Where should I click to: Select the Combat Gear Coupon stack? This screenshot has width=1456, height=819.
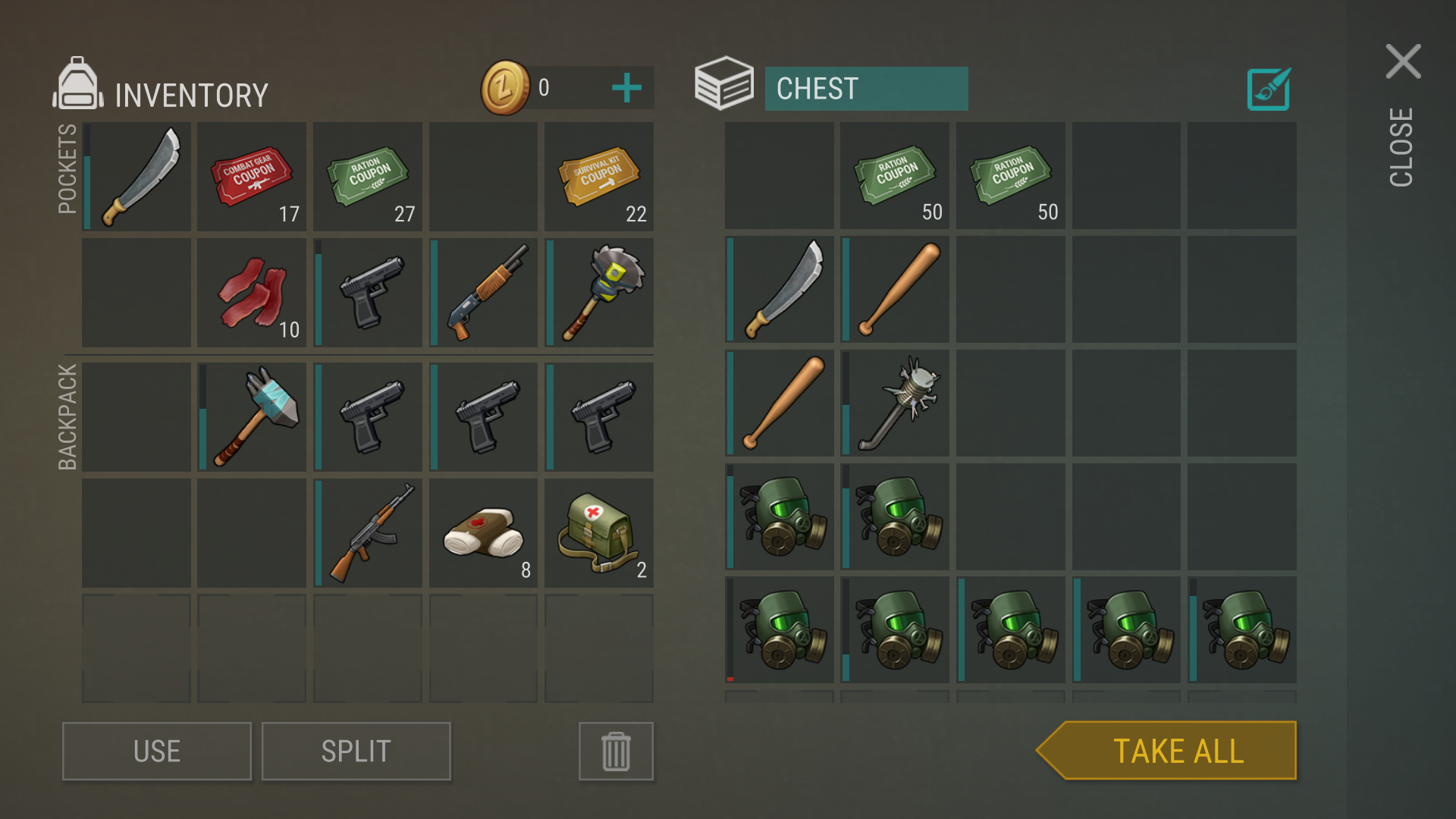click(252, 177)
